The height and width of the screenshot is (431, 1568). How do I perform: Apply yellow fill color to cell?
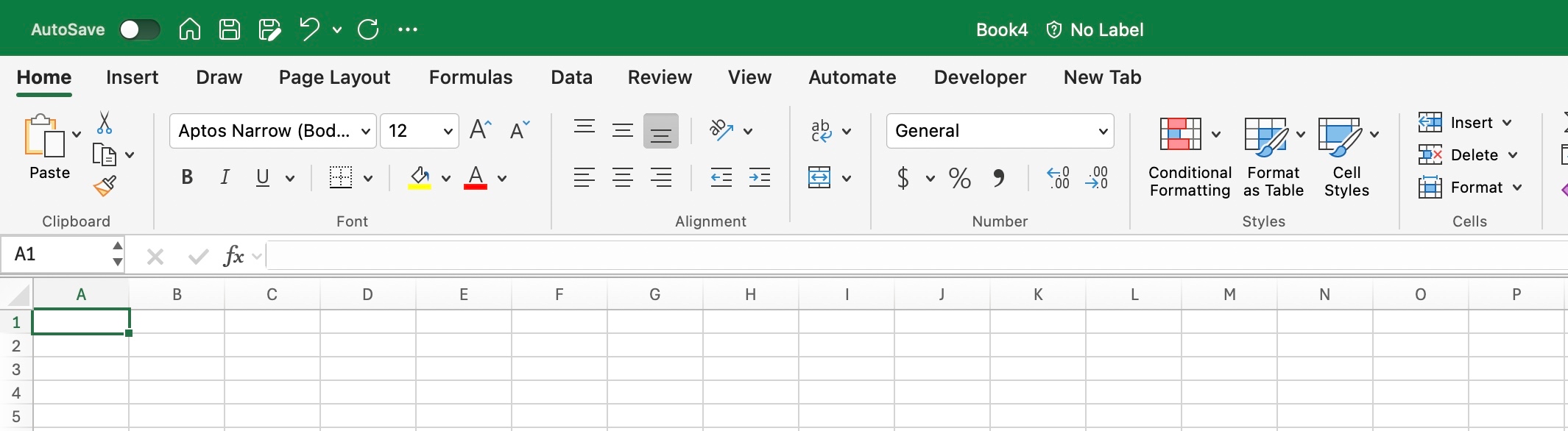point(420,177)
